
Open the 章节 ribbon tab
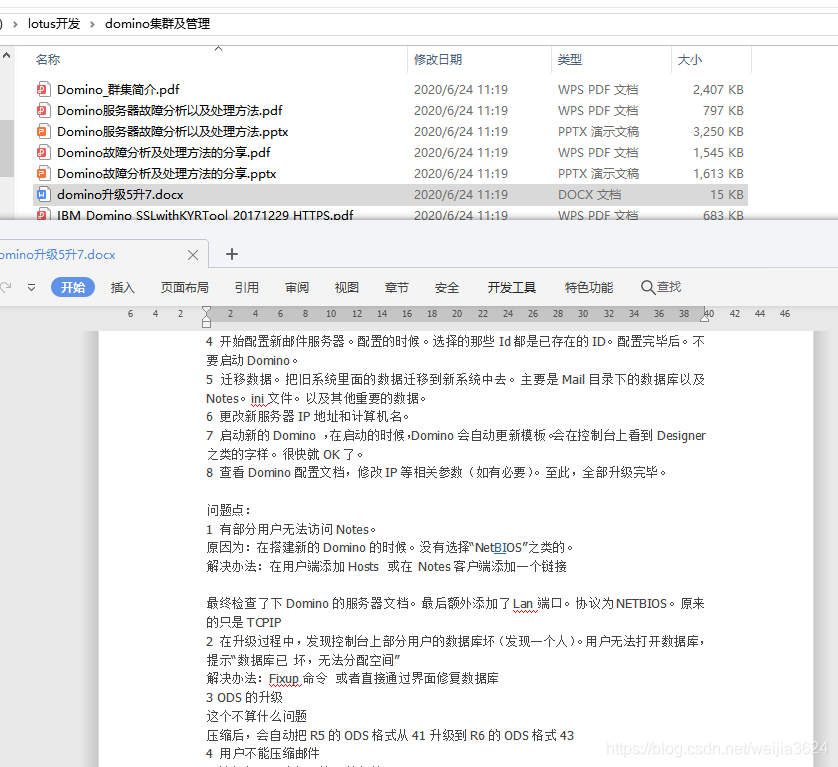396,288
